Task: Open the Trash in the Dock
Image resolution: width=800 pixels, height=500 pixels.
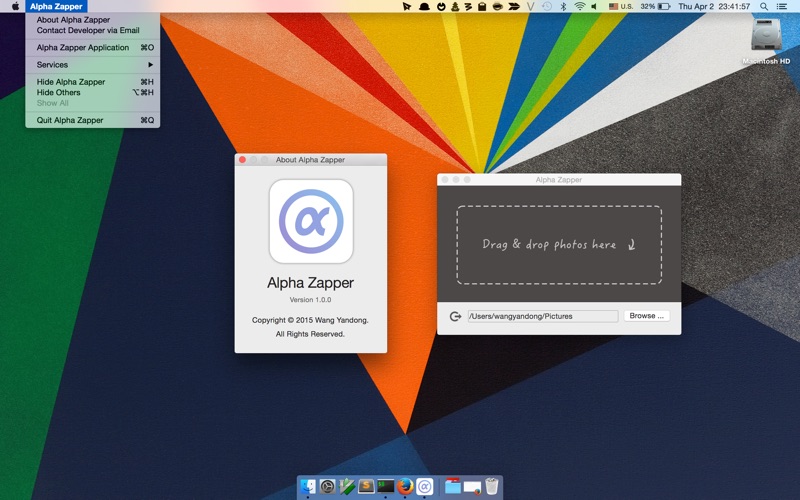Action: point(491,486)
